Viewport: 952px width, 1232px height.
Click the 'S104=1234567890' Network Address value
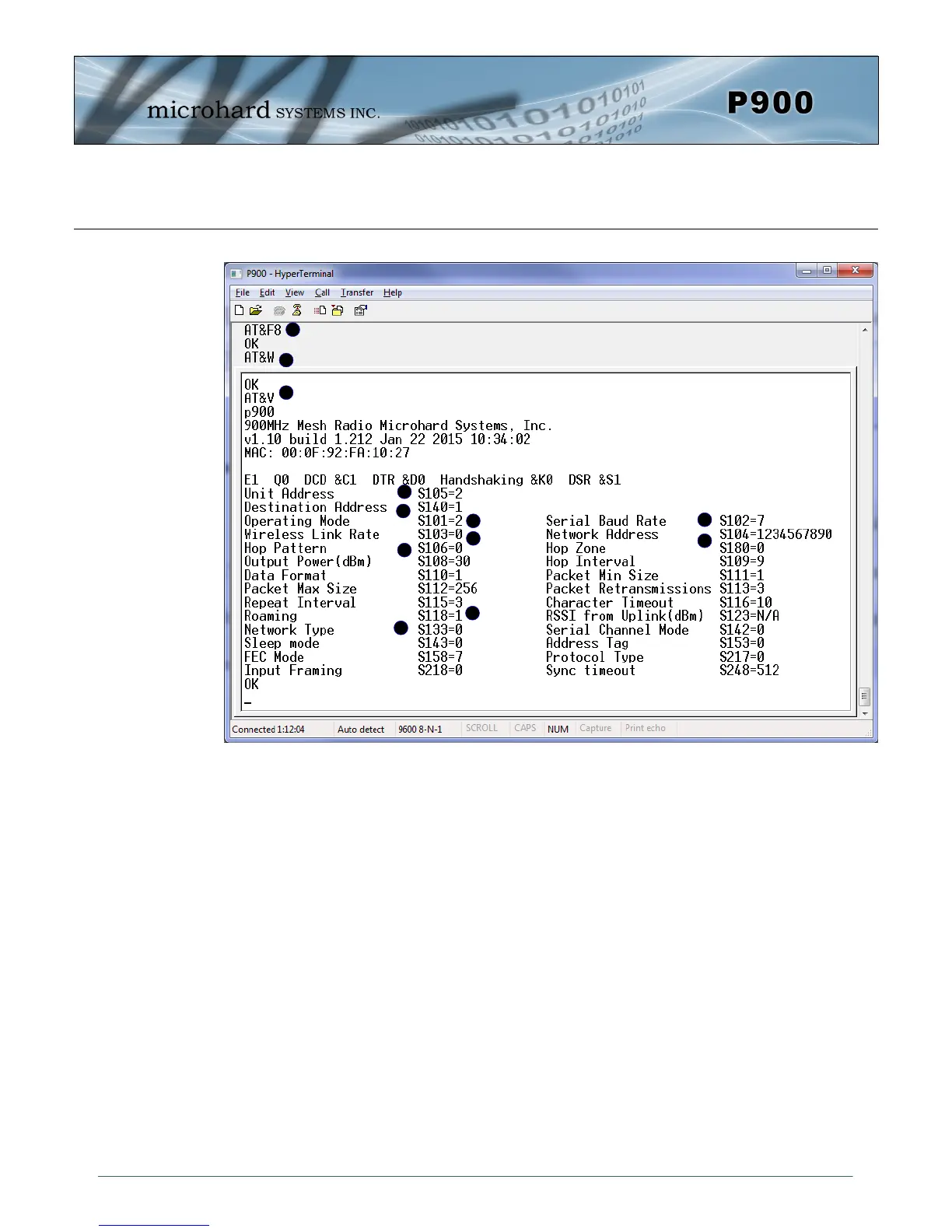[x=775, y=534]
